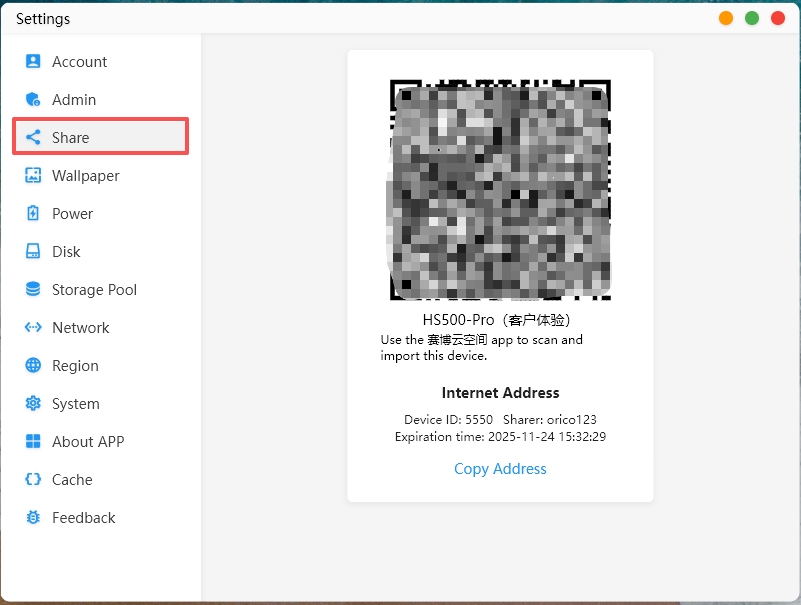The image size is (801, 605).
Task: Open the About APP page
Action: coord(101,441)
